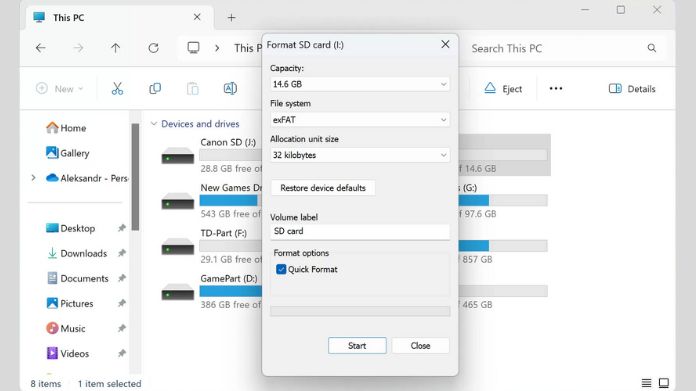The height and width of the screenshot is (391, 696).
Task: Open the Allocation unit size dropdown
Action: pos(360,155)
